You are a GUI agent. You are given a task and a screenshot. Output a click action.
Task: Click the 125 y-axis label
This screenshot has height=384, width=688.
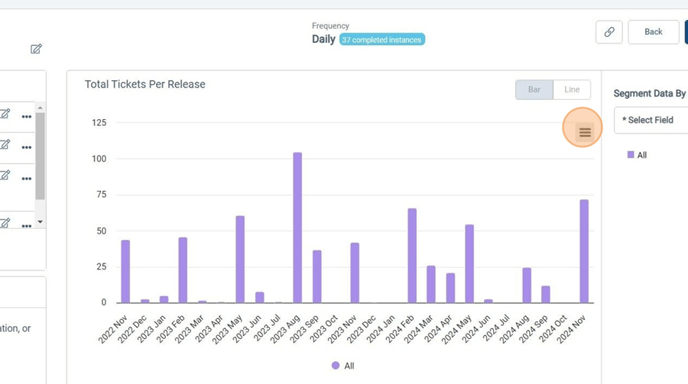(99, 123)
